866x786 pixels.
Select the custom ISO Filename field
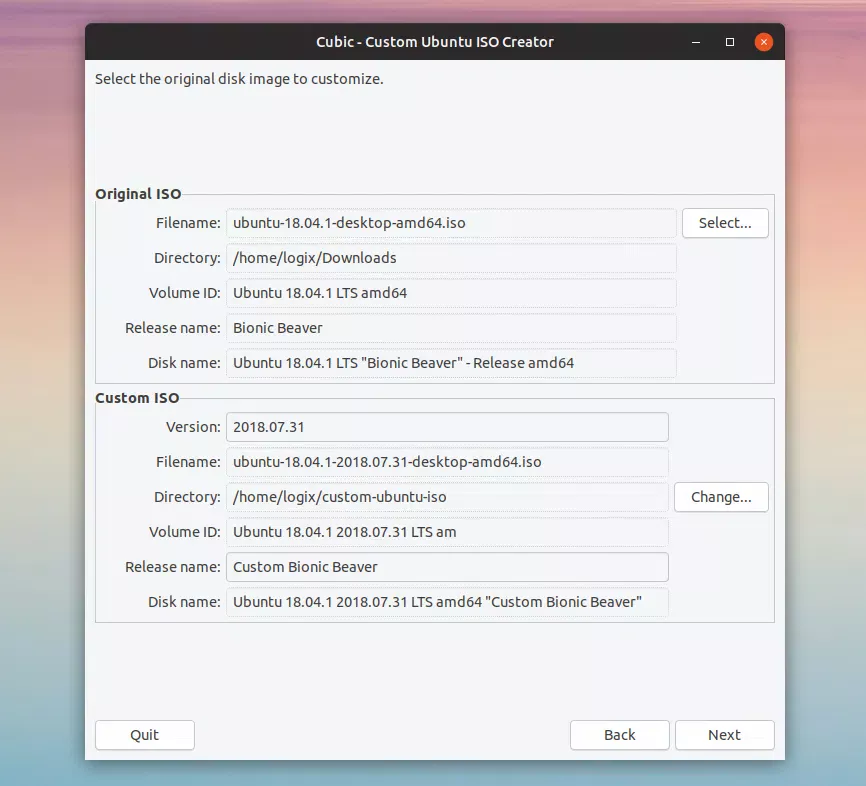click(x=447, y=462)
